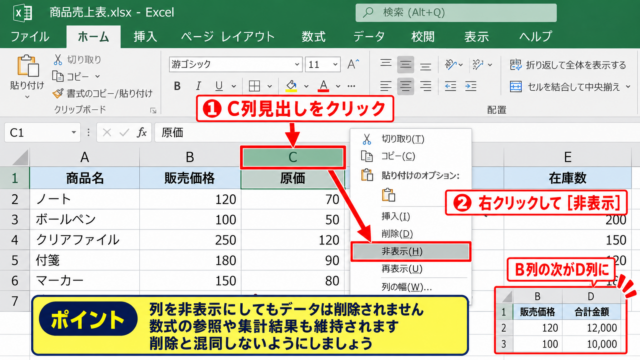Click the insert function fx icon

[142, 133]
